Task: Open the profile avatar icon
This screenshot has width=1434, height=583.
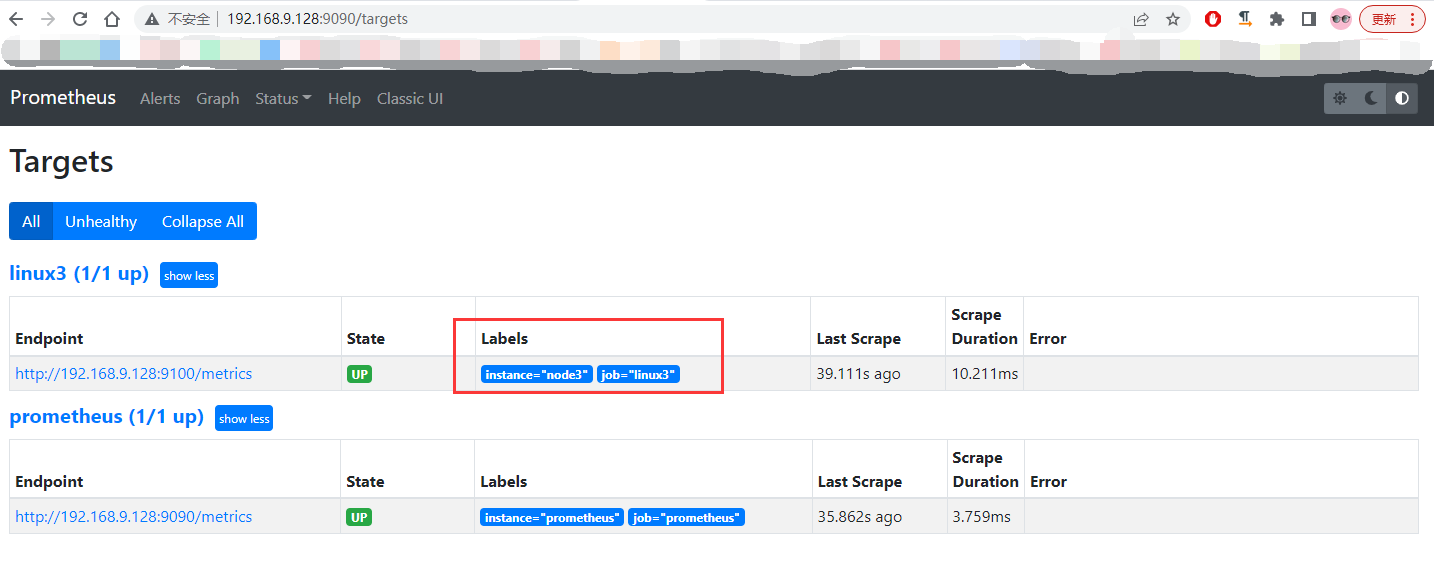Action: click(x=1340, y=19)
